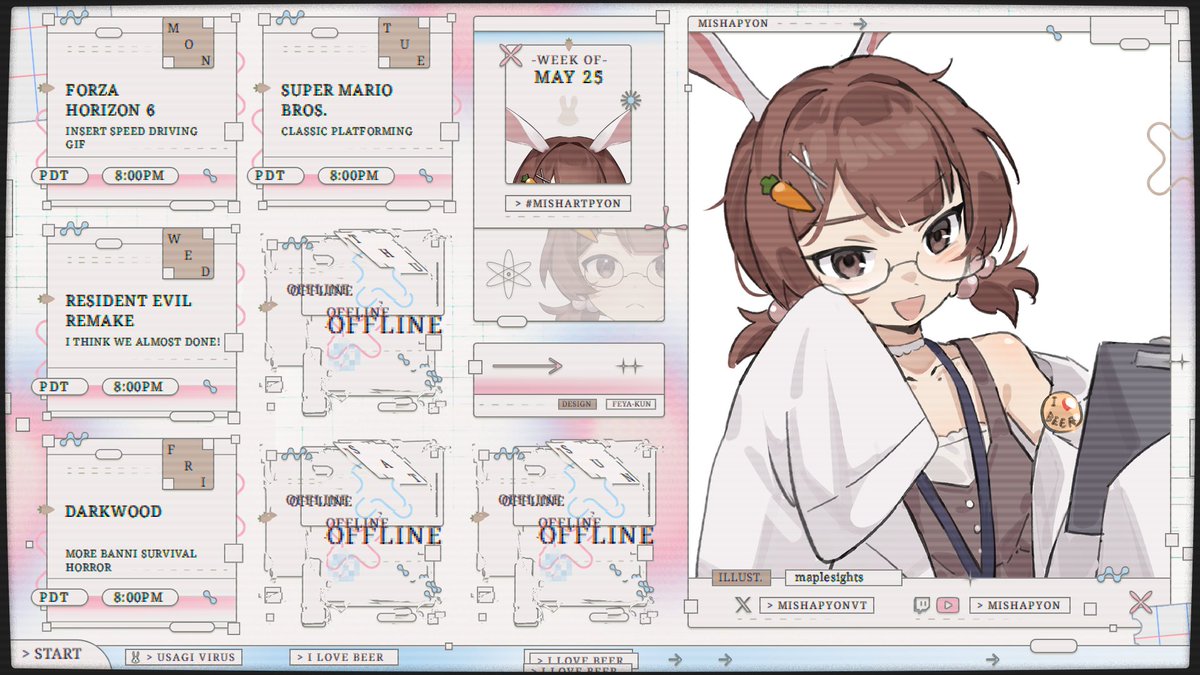Click the arrow bullet beside Resident Evil Remake

(46, 298)
